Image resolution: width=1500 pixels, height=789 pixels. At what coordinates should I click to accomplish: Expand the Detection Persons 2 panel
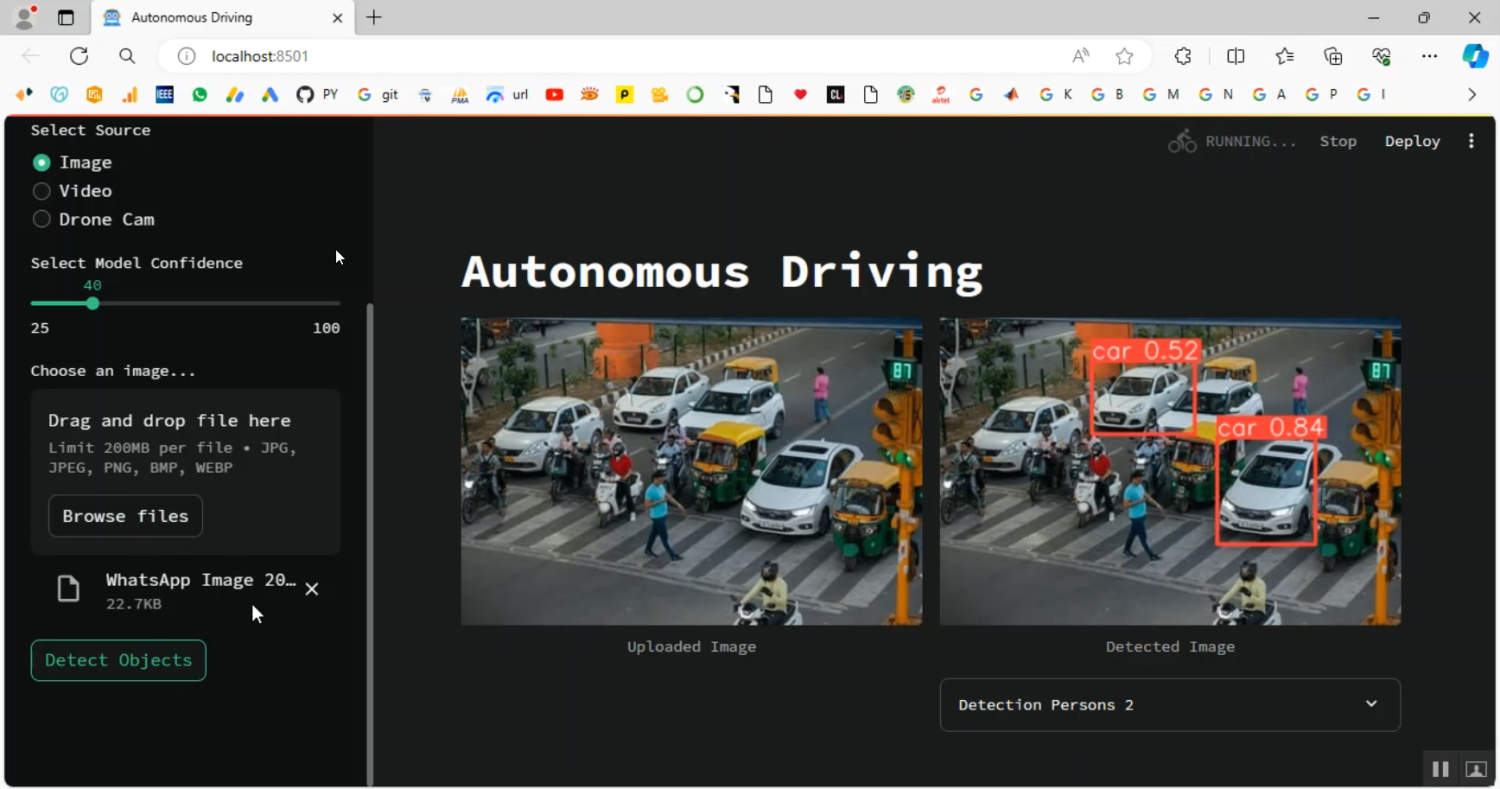[1169, 705]
